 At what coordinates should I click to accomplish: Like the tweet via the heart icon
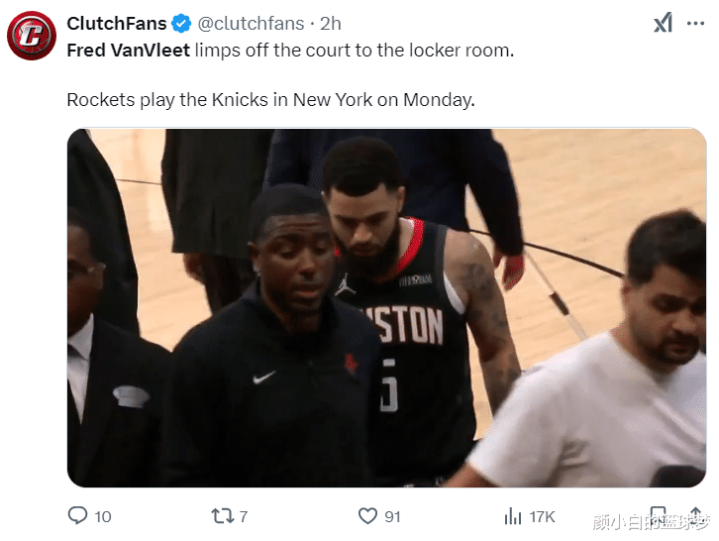[367, 516]
